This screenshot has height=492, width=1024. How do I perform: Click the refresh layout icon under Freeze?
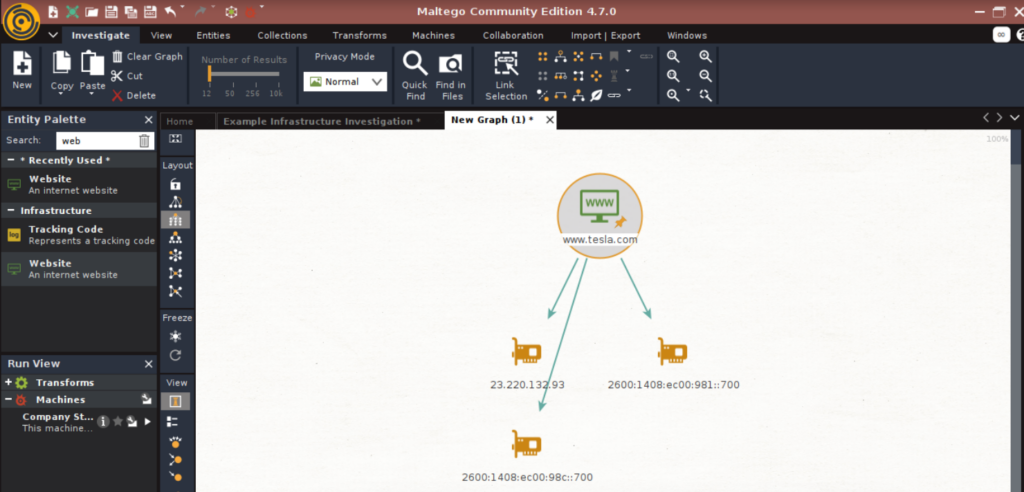175,355
